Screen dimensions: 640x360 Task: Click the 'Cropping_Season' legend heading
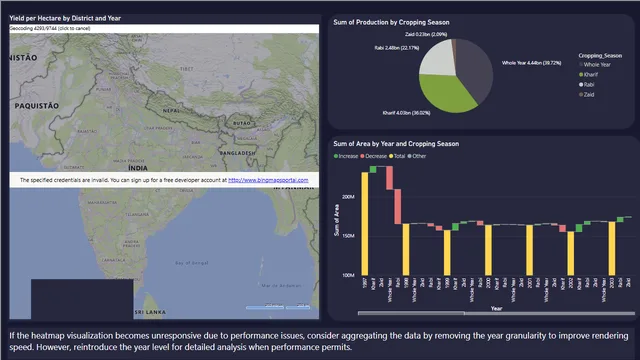[600, 56]
